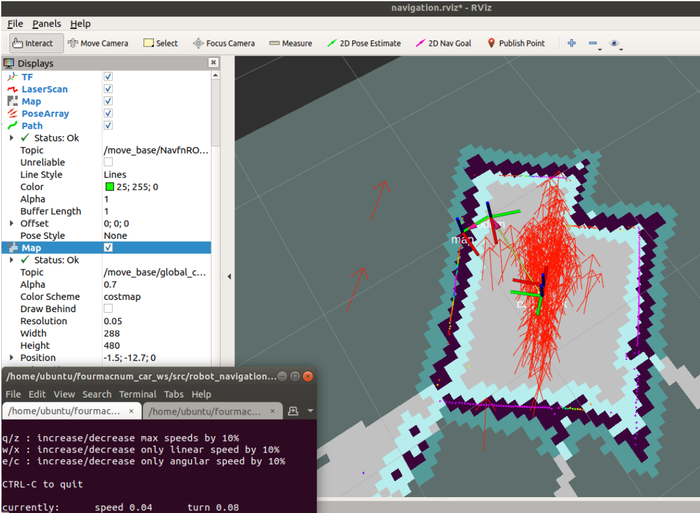Expand Path Status: Ok row
The height and width of the screenshot is (513, 700).
tap(11, 138)
